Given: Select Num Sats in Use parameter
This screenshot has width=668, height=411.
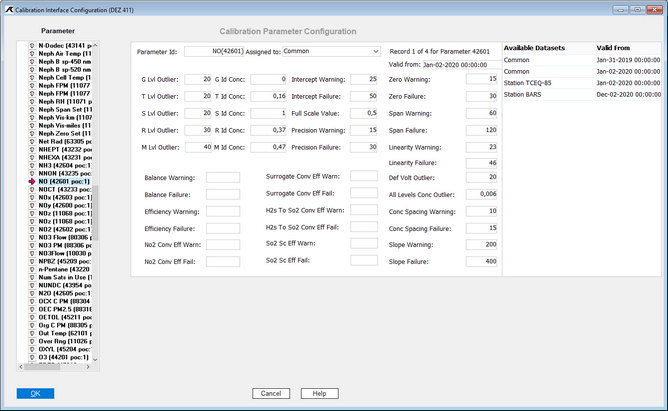Looking at the screenshot, I should coord(65,277).
